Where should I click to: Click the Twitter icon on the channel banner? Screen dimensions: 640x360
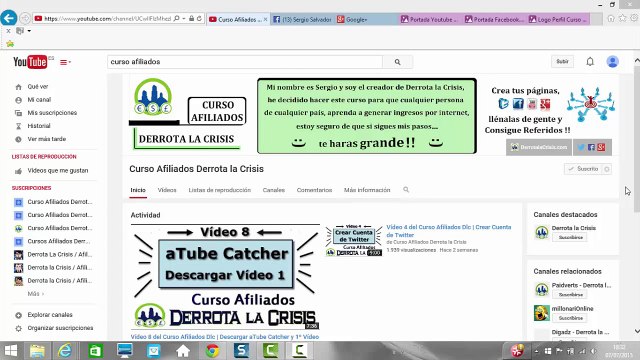(580, 147)
